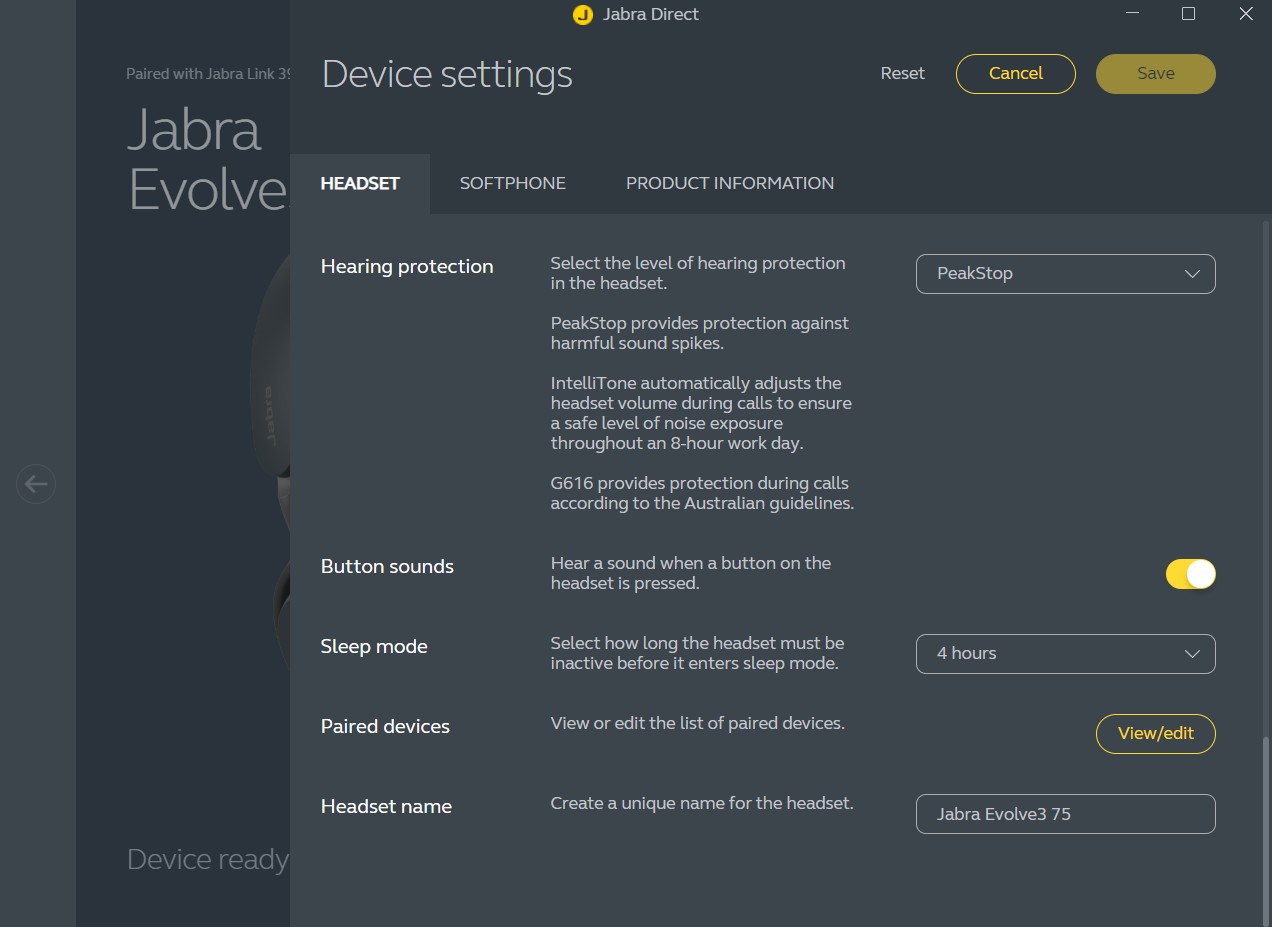The height and width of the screenshot is (927, 1272).
Task: Select the Headset tab
Action: pyautogui.click(x=360, y=184)
